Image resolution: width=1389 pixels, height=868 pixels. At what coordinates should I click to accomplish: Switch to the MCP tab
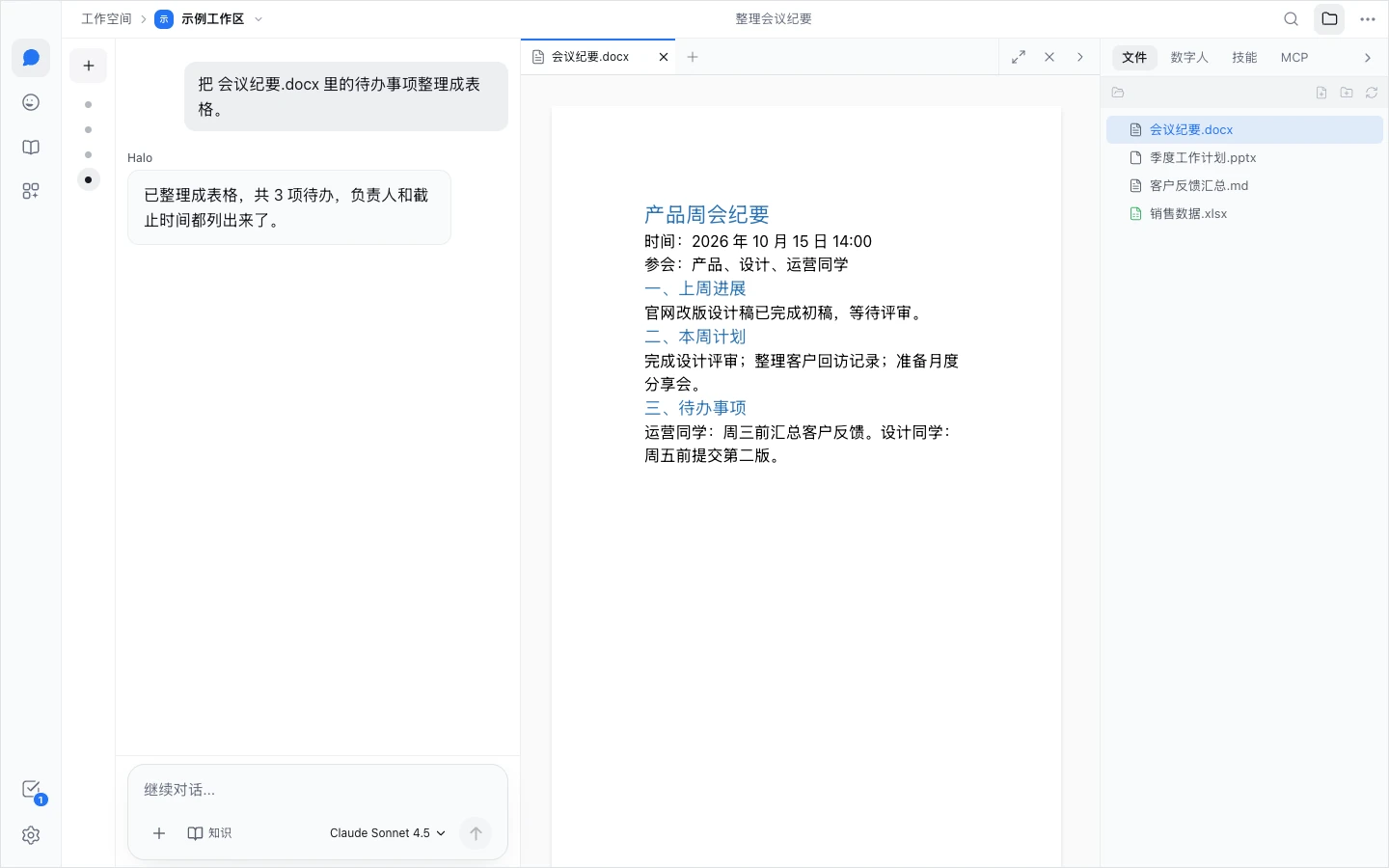[1294, 58]
